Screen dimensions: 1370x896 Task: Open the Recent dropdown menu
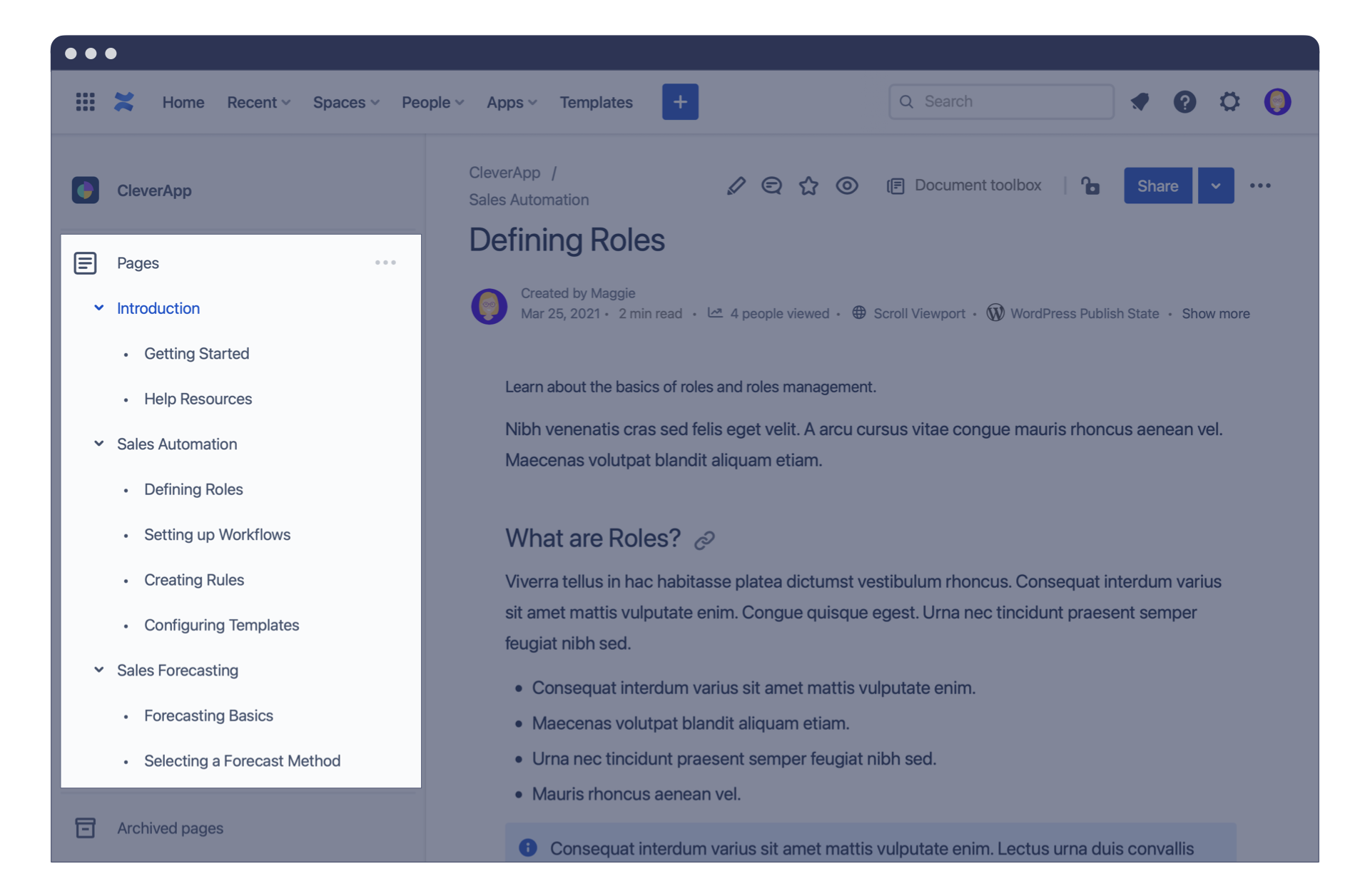[258, 100]
